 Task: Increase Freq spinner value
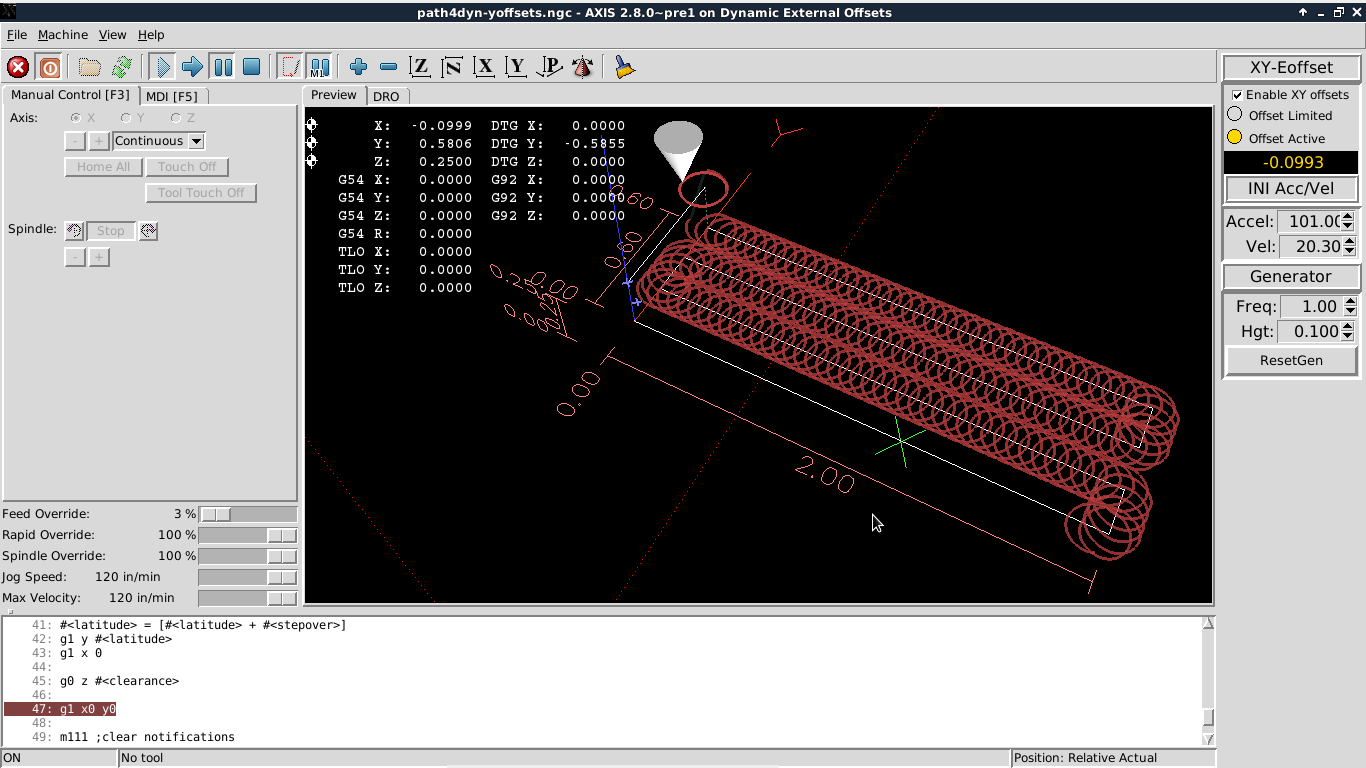1349,302
